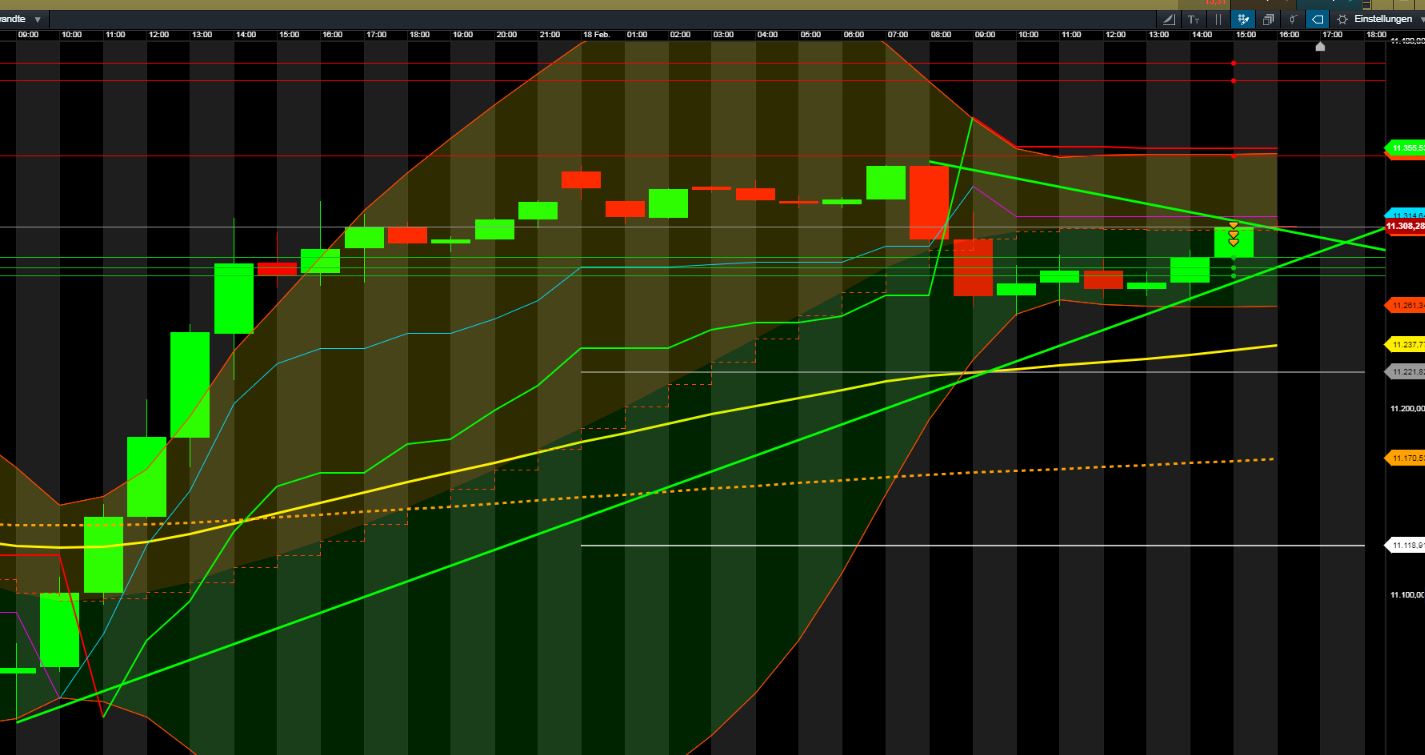Click the current price label 11.308,28
Screen dimensions: 1425x755
pos(1404,227)
